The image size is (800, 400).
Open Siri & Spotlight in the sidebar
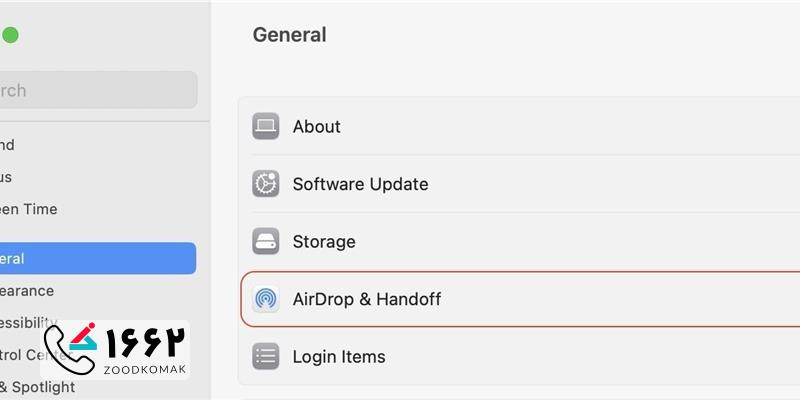point(38,387)
